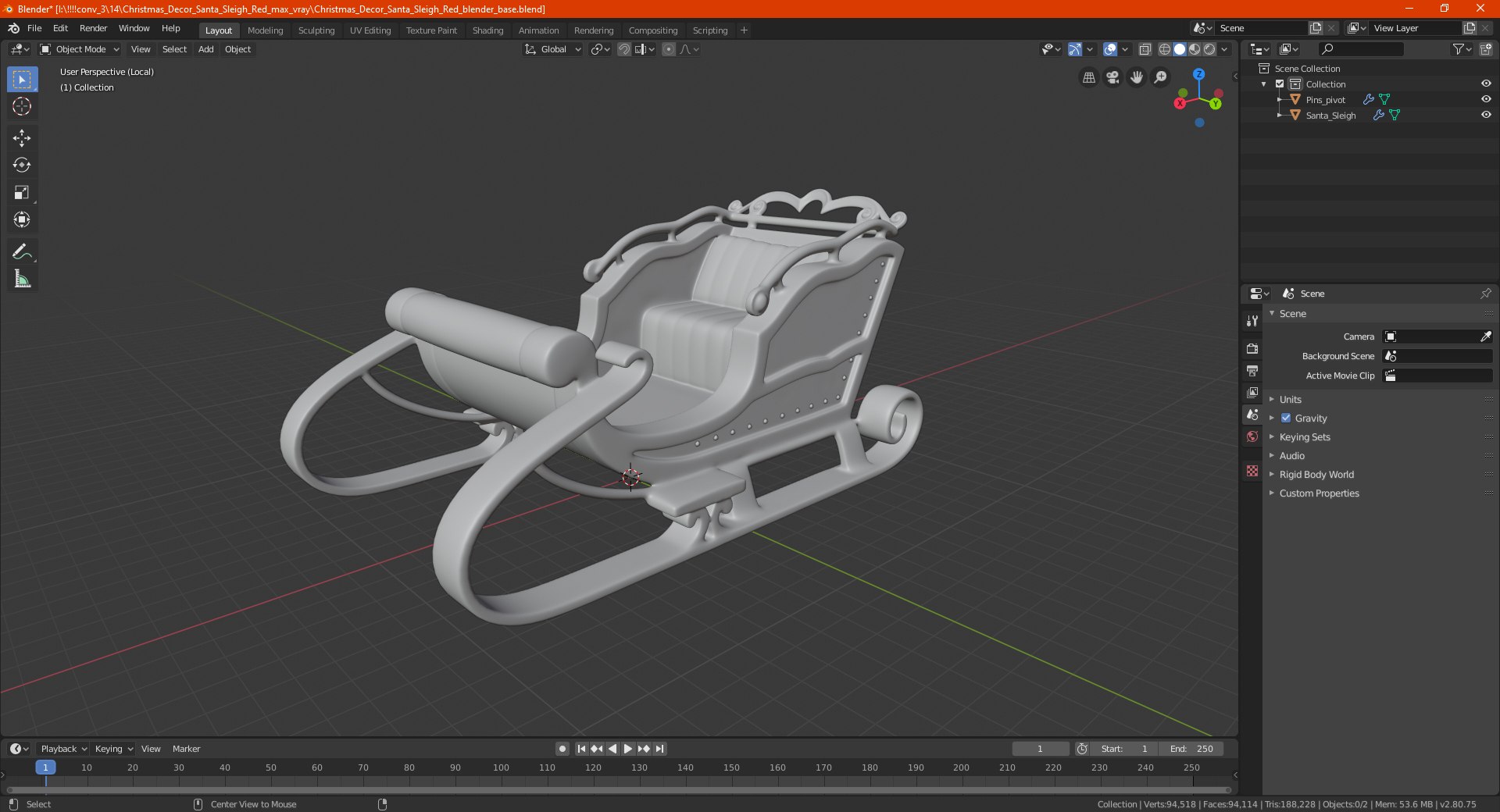Choose the Move tool
The width and height of the screenshot is (1500, 812).
pyautogui.click(x=22, y=138)
